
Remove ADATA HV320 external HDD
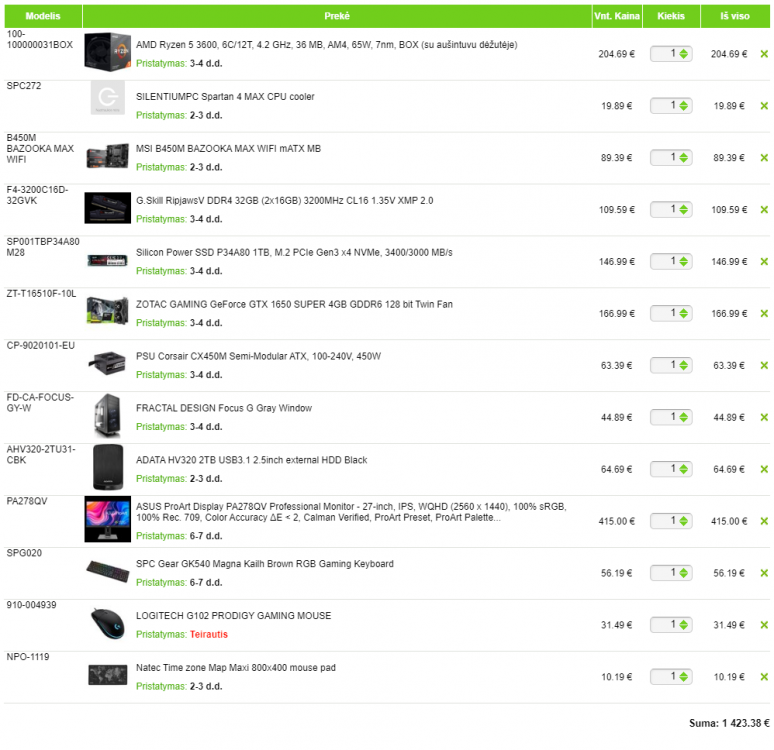click(764, 470)
